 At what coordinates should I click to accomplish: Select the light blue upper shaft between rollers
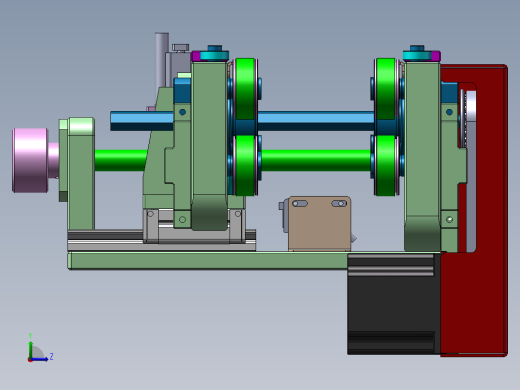(x=315, y=121)
